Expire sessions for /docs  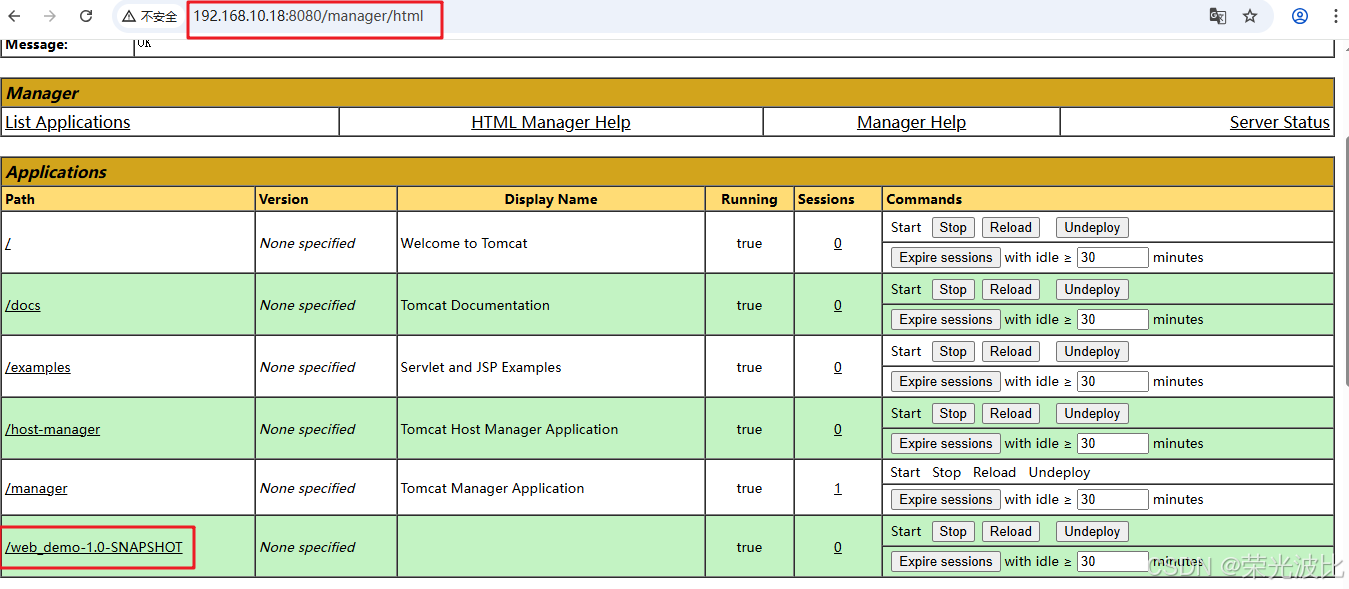click(x=946, y=319)
